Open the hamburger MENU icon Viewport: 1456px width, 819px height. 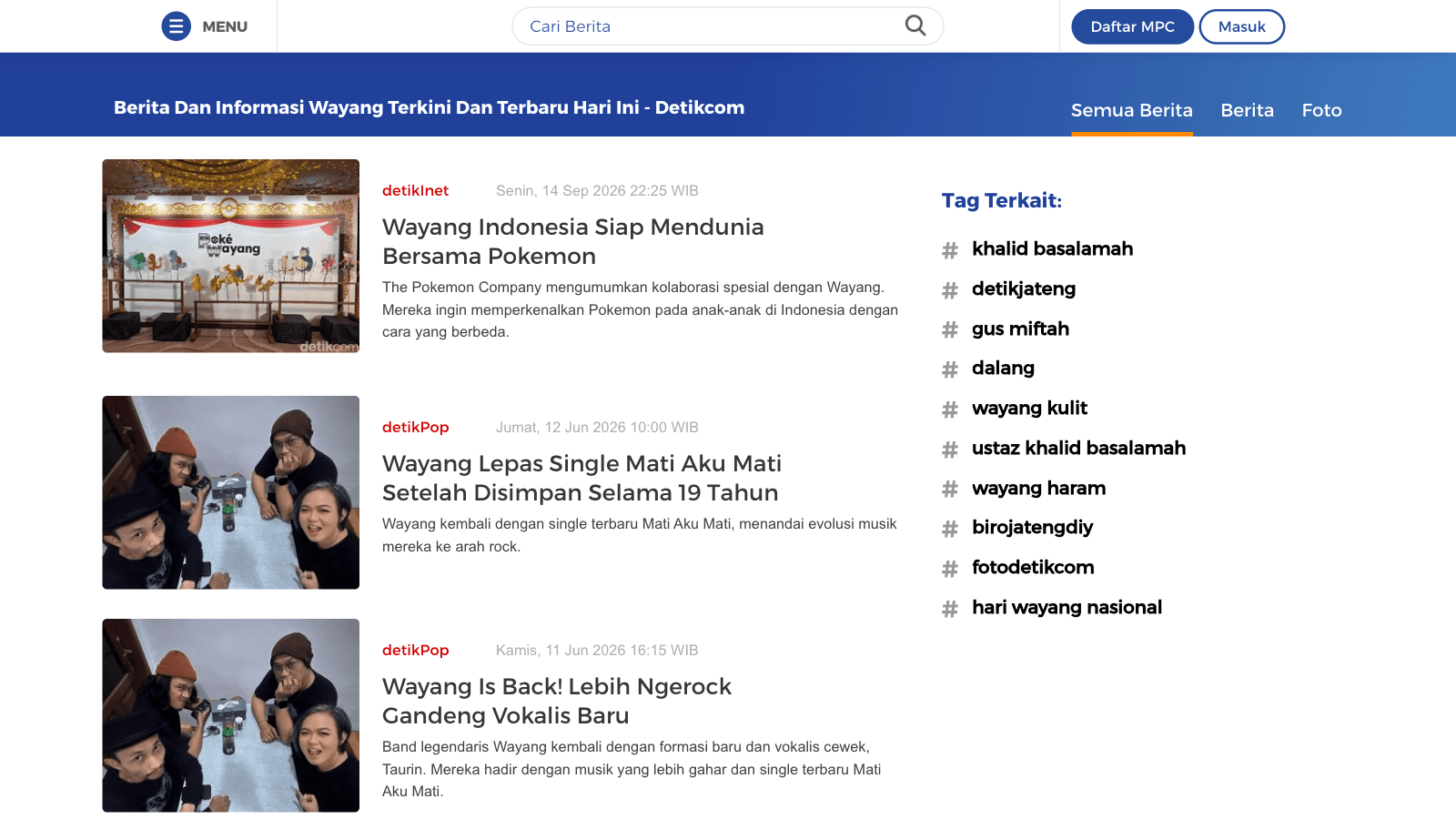[177, 26]
